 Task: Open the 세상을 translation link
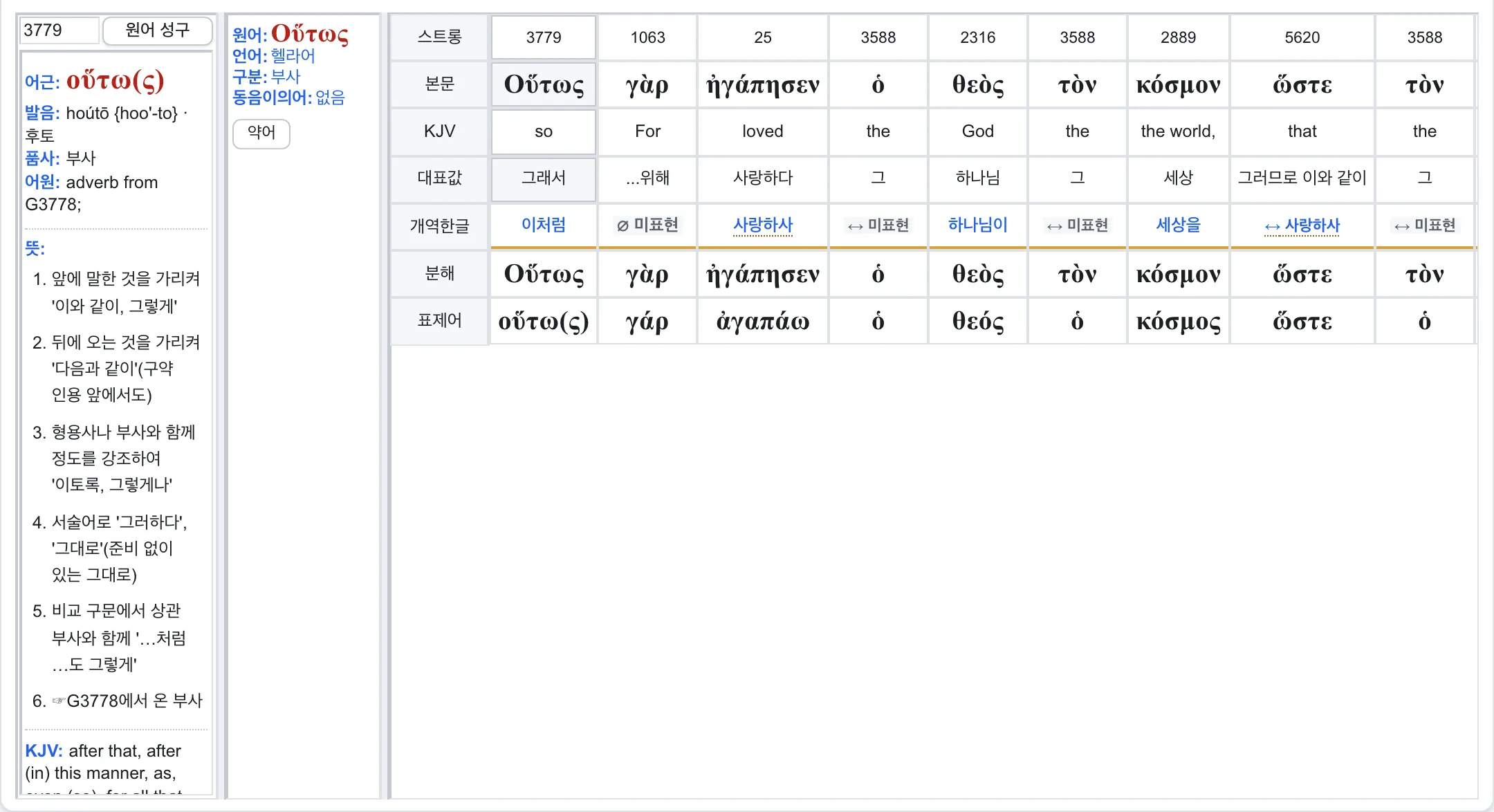pyautogui.click(x=1178, y=224)
